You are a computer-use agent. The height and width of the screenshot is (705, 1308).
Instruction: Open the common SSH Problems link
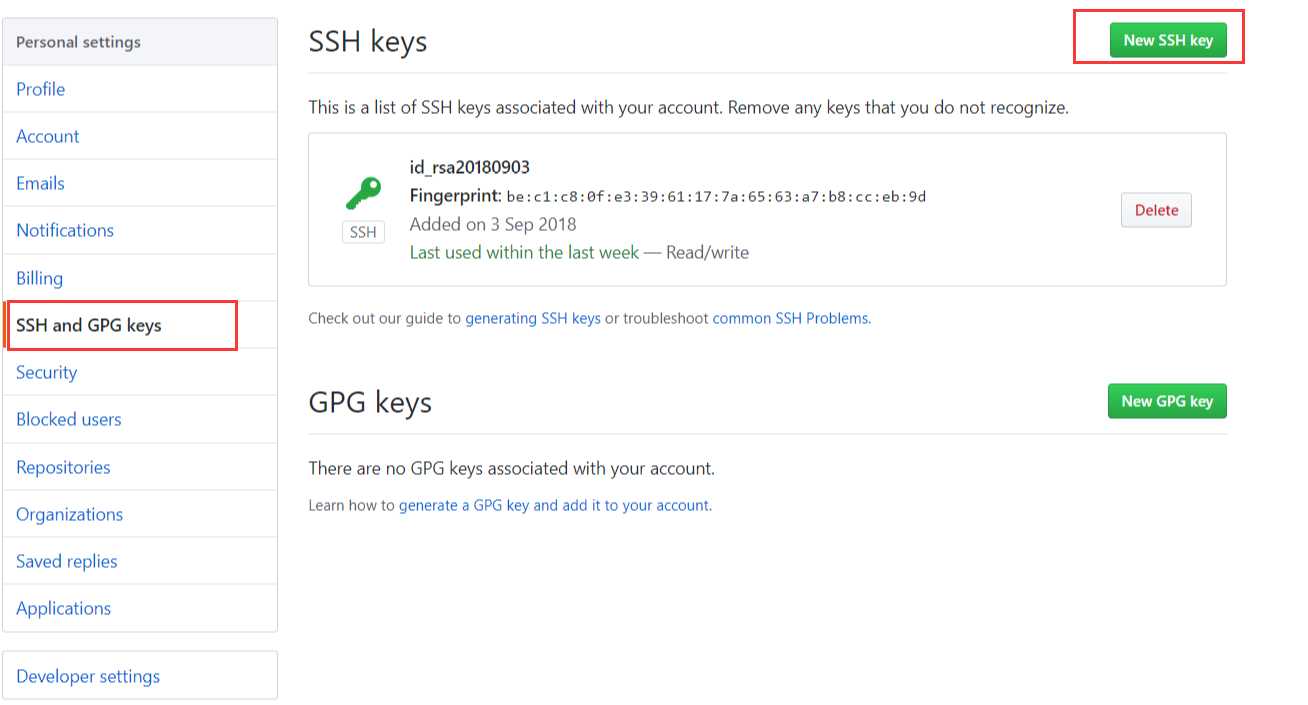[791, 318]
